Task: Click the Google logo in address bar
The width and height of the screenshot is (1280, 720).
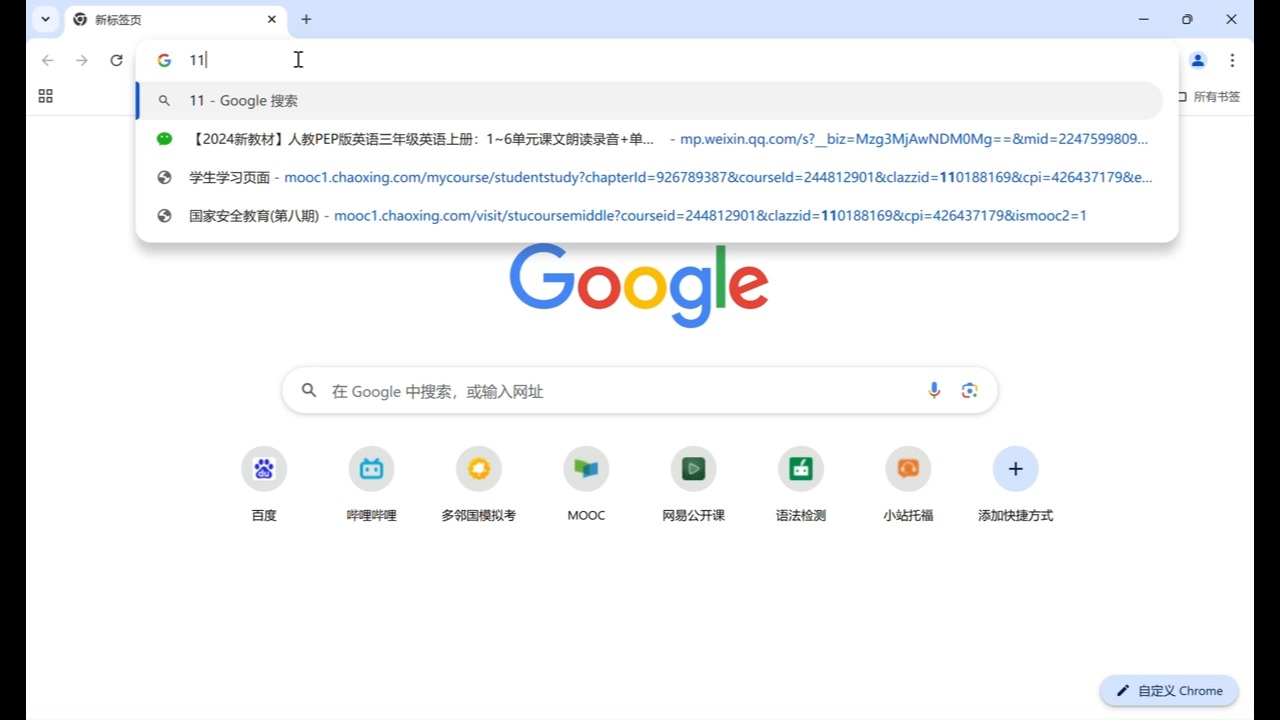Action: 164,60
